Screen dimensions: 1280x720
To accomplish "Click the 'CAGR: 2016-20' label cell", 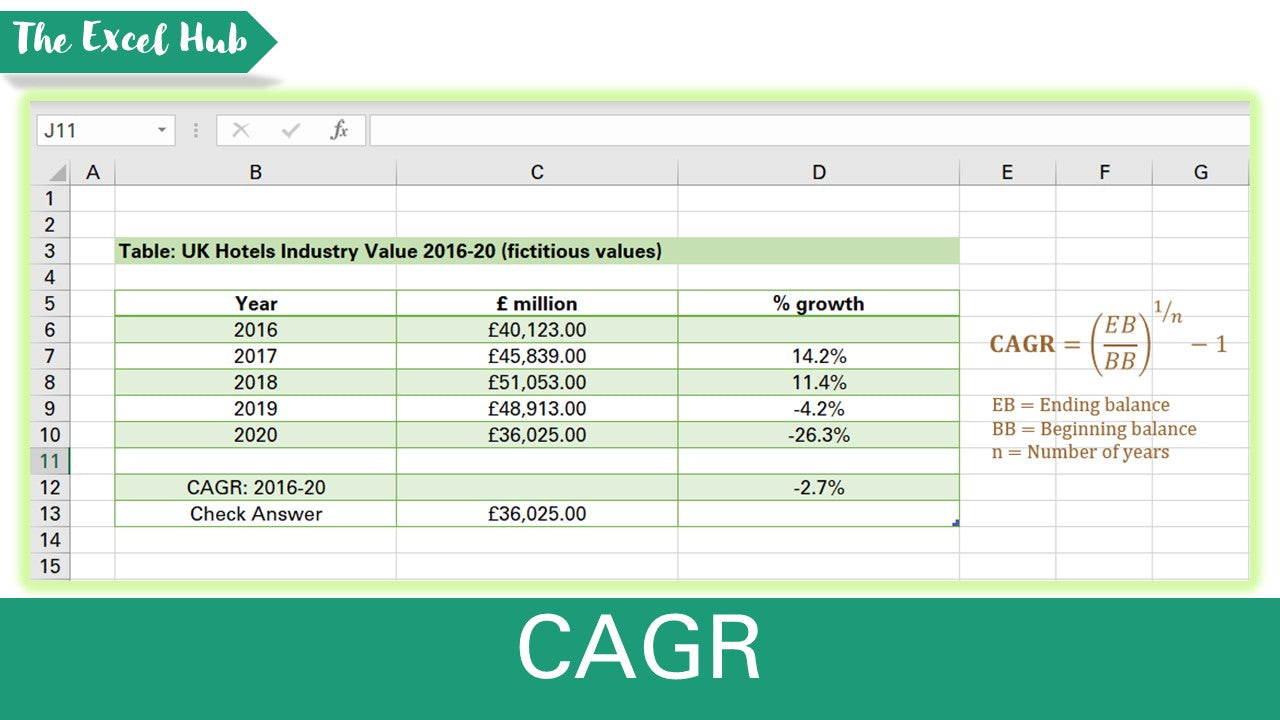I will point(256,487).
